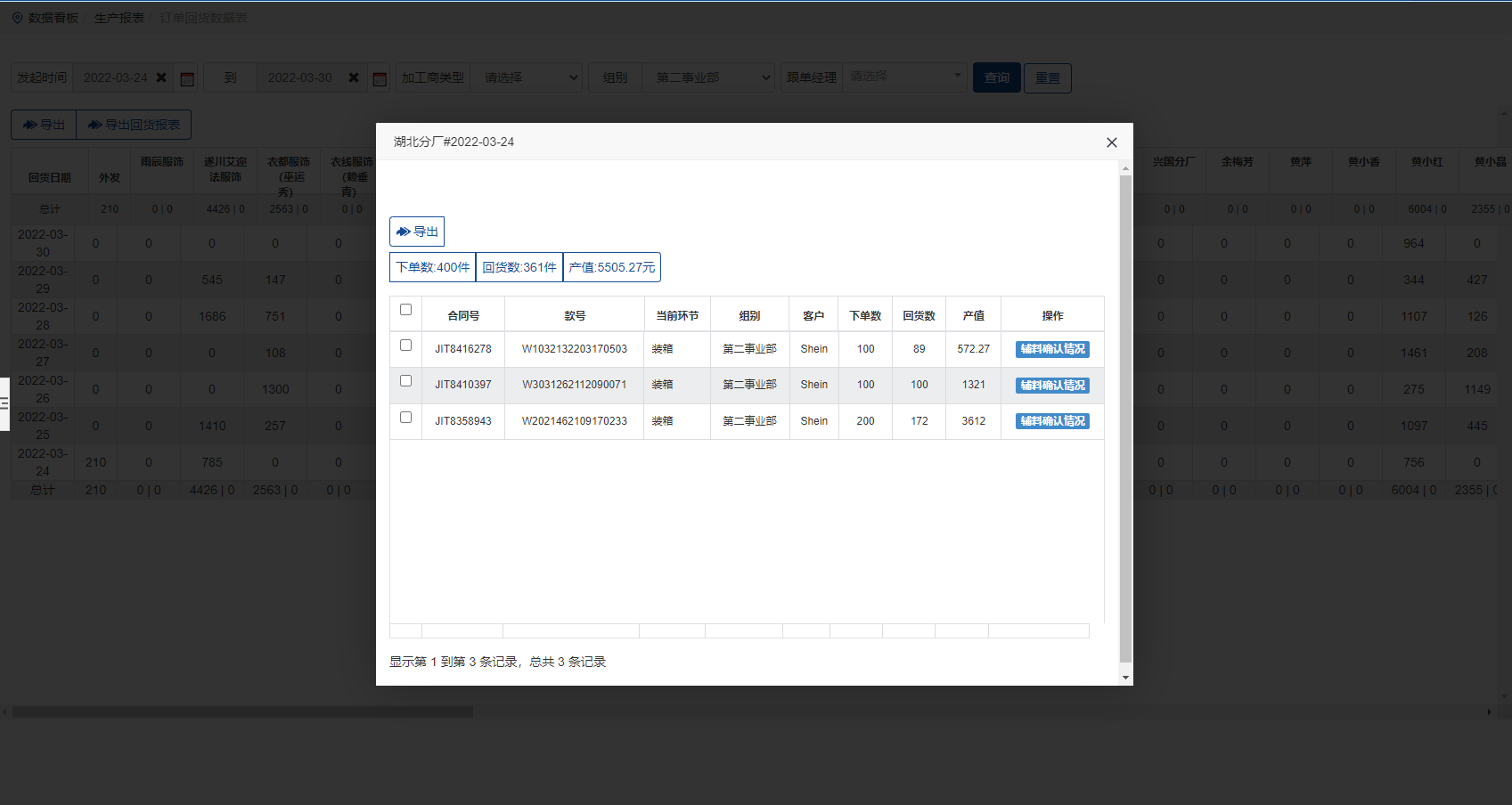
Task: Clear the 2022-03-30 end date with the X icon
Action: 354,77
